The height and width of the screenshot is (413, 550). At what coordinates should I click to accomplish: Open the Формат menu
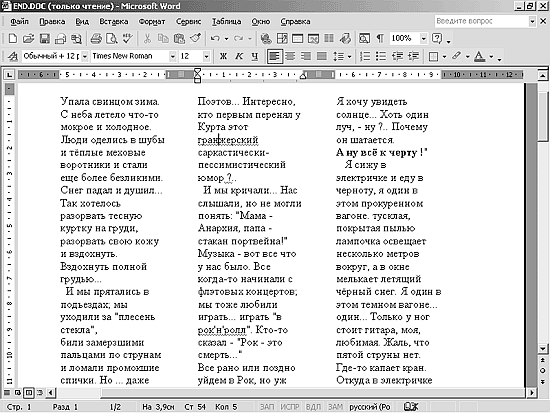pyautogui.click(x=152, y=22)
